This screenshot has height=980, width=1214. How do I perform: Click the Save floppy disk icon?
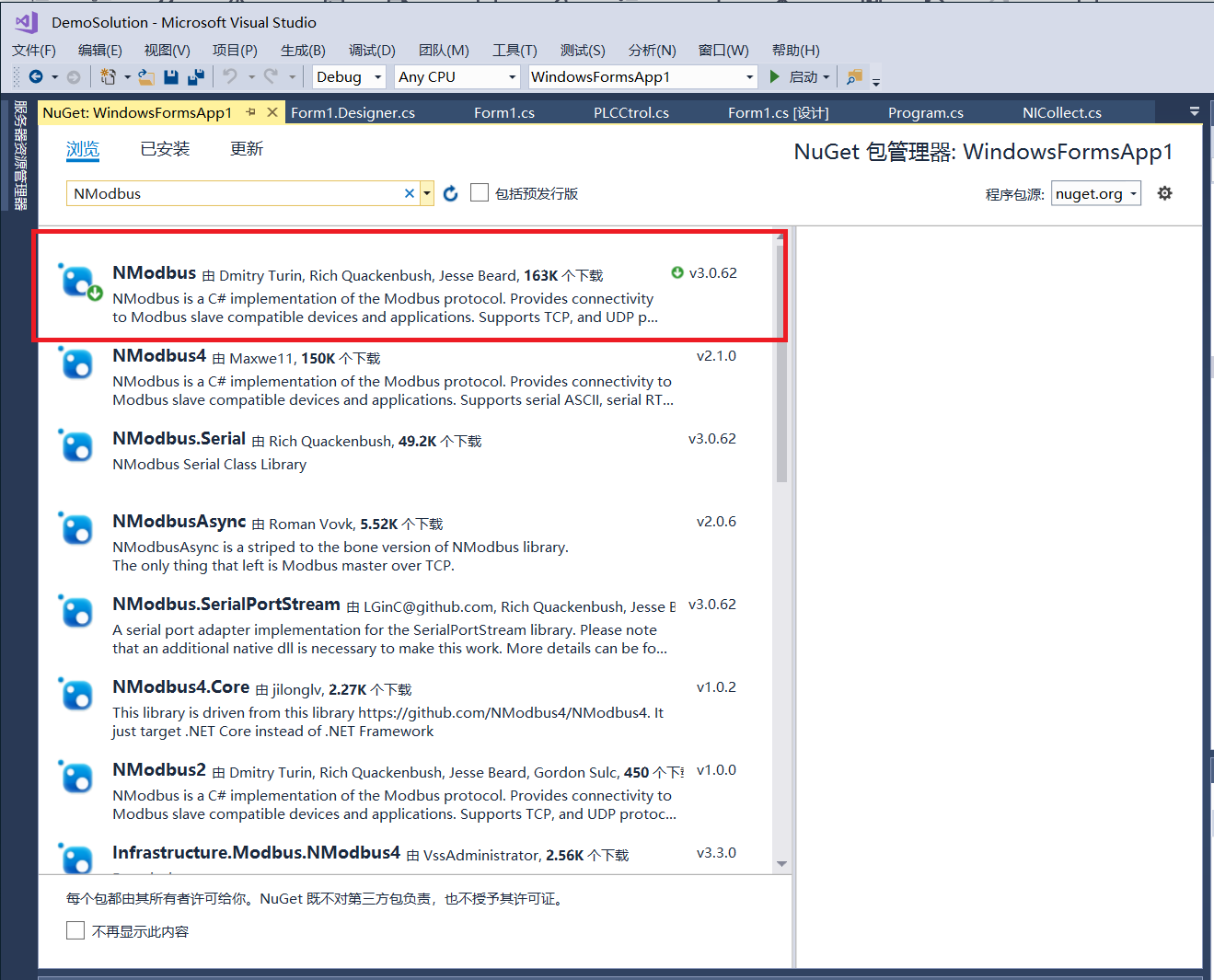[x=171, y=77]
